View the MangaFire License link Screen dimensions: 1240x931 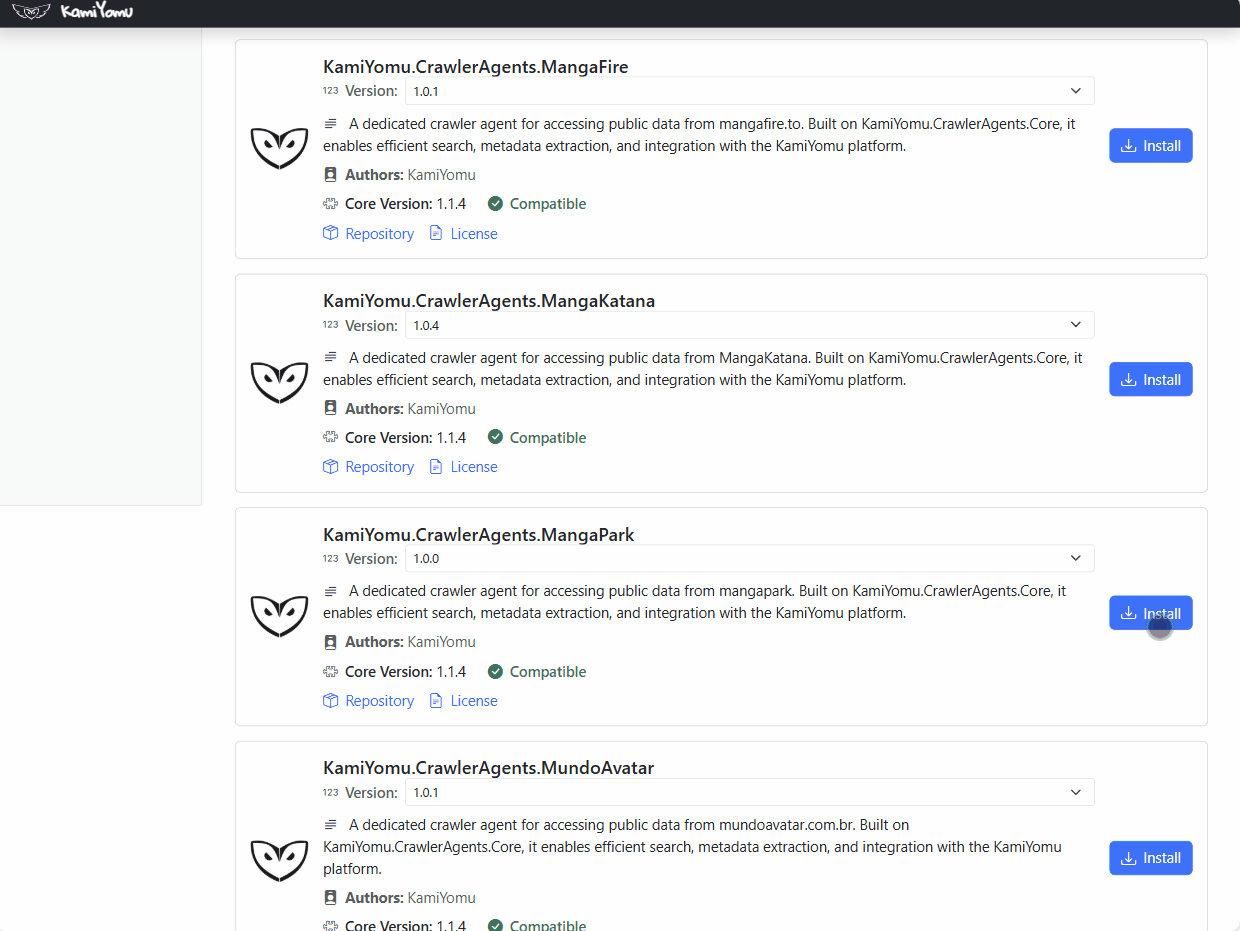[x=473, y=234]
